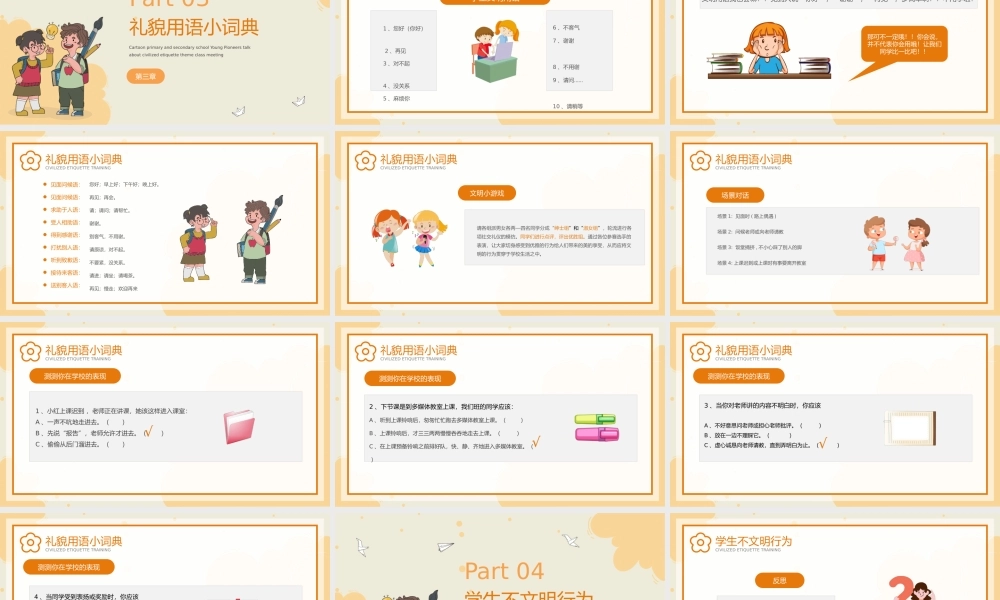The width and height of the screenshot is (1000, 600).
Task: Open the Part 03 礼貌用语小词典 title slide
Action: tap(165, 62)
